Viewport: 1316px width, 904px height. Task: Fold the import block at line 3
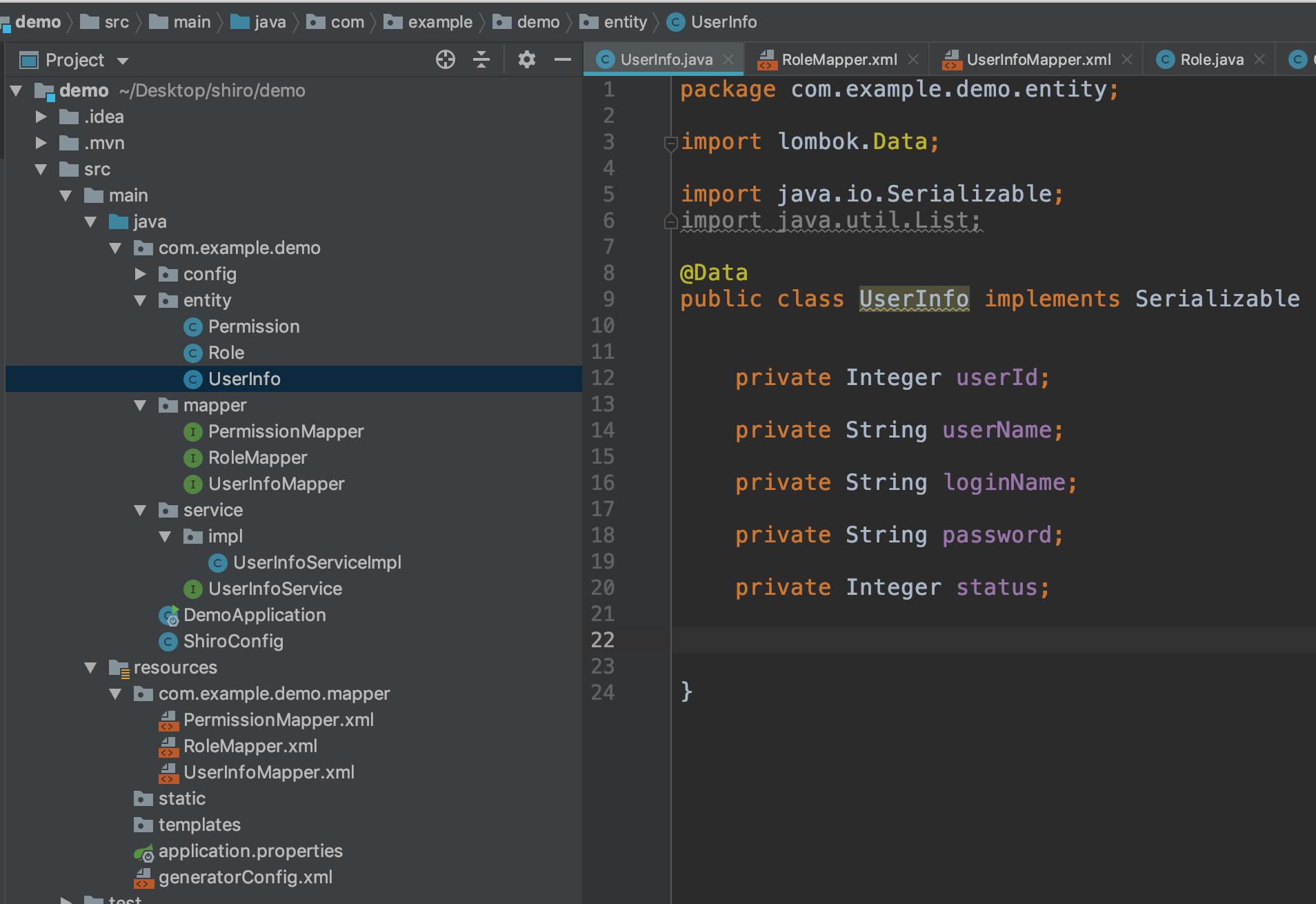coord(670,144)
